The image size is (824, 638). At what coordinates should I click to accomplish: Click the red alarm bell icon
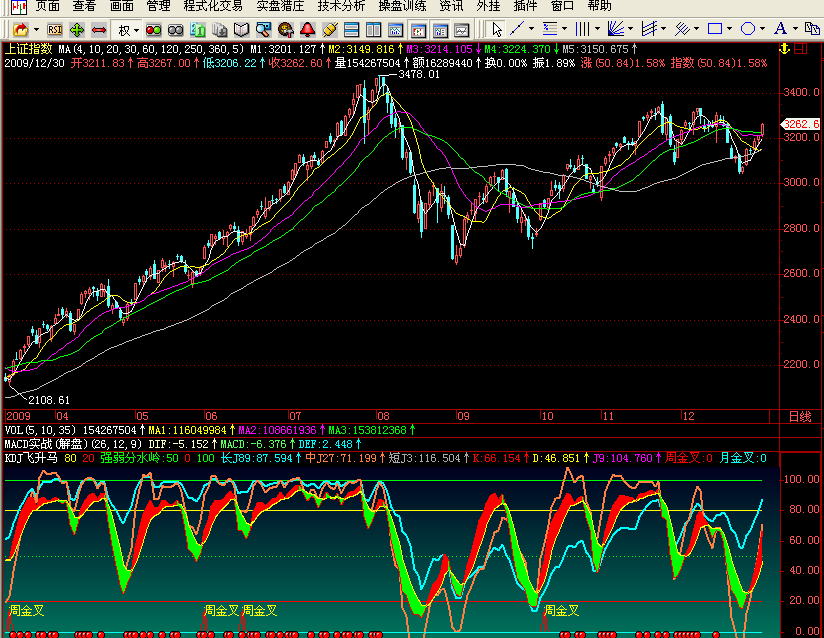307,29
